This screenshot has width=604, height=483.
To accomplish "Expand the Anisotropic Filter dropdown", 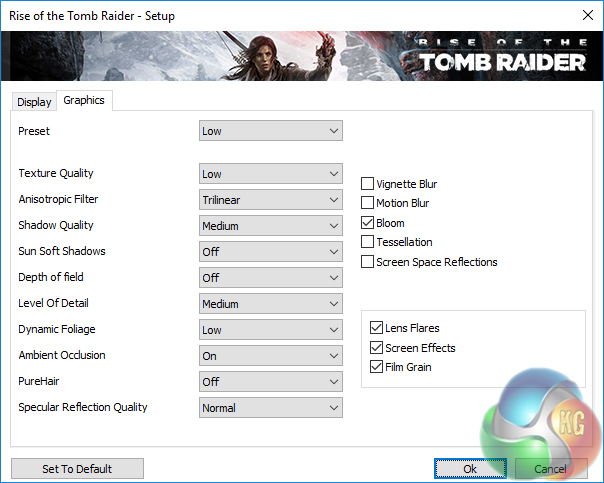I will (270, 200).
